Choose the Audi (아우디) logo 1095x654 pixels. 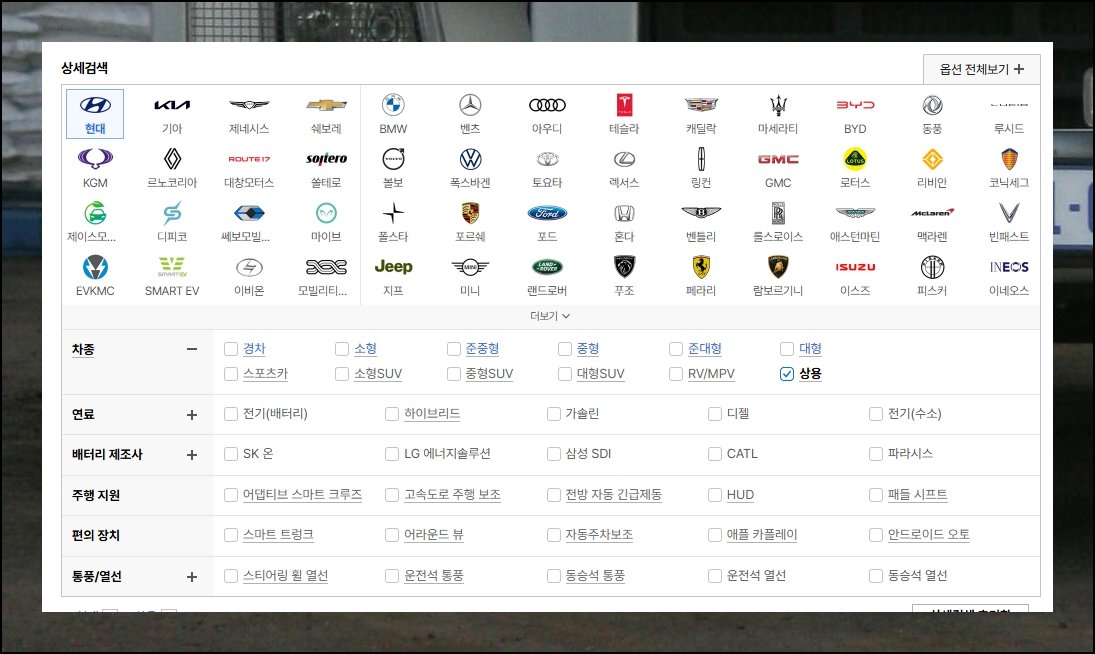pos(547,105)
